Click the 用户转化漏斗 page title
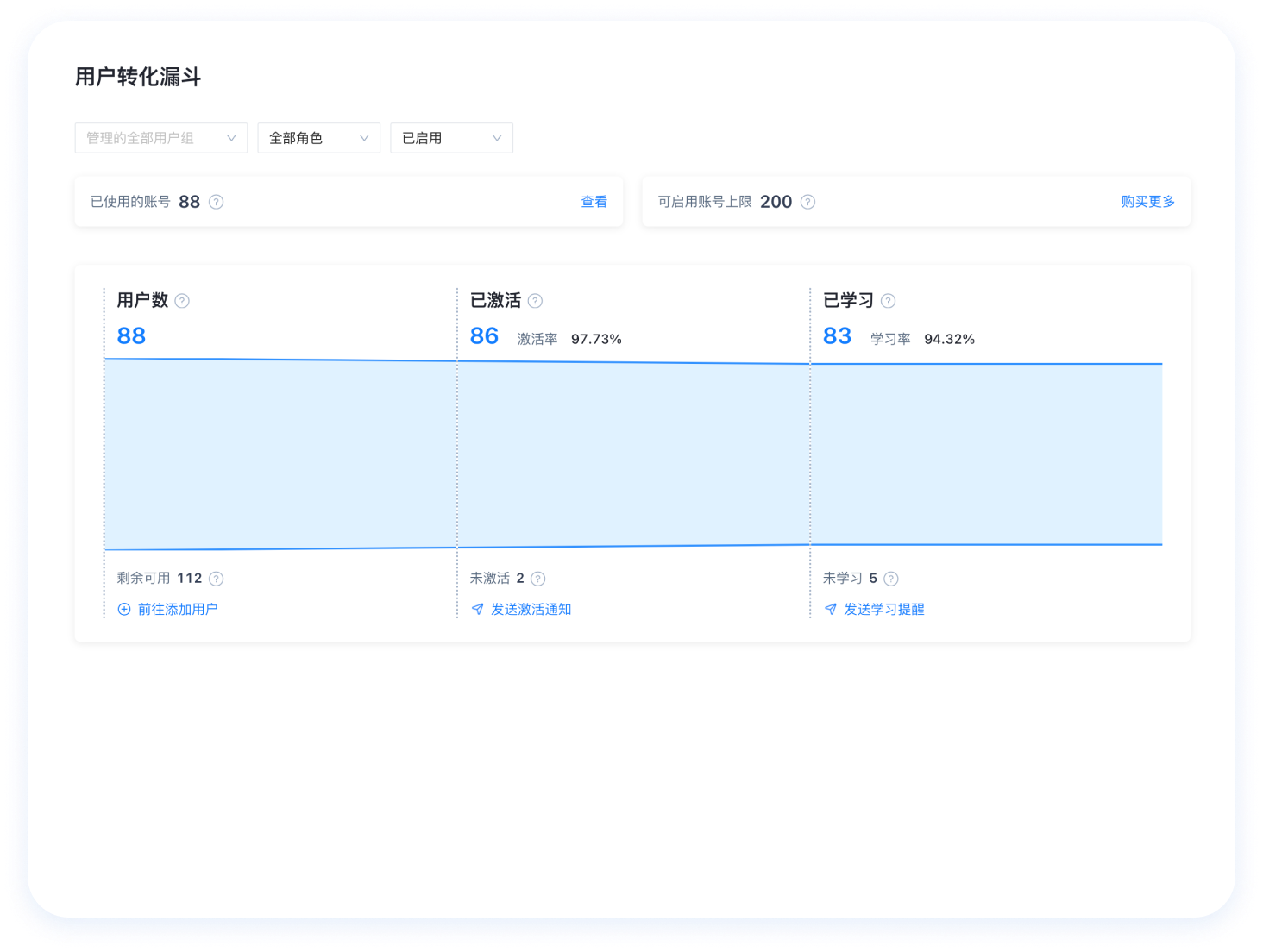This screenshot has width=1263, height=952. pos(138,77)
